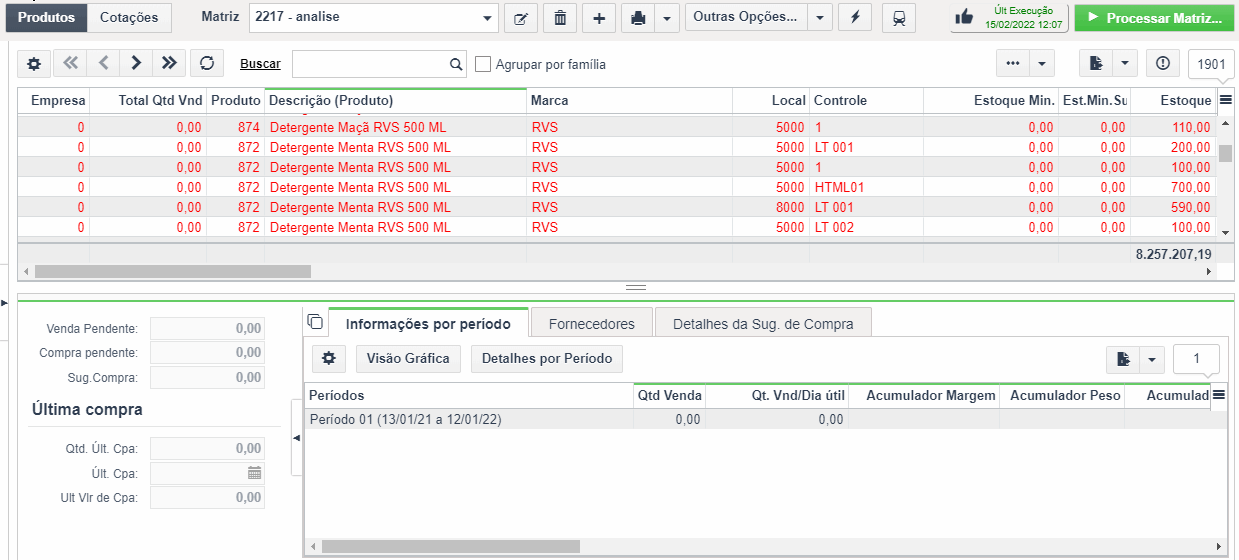Open export dropdown arrow in period panel

point(1153,359)
